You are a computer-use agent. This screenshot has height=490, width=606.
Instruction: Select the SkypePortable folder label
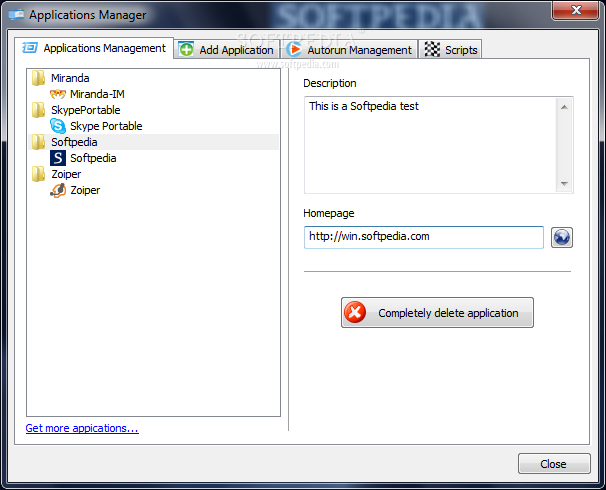(x=86, y=110)
